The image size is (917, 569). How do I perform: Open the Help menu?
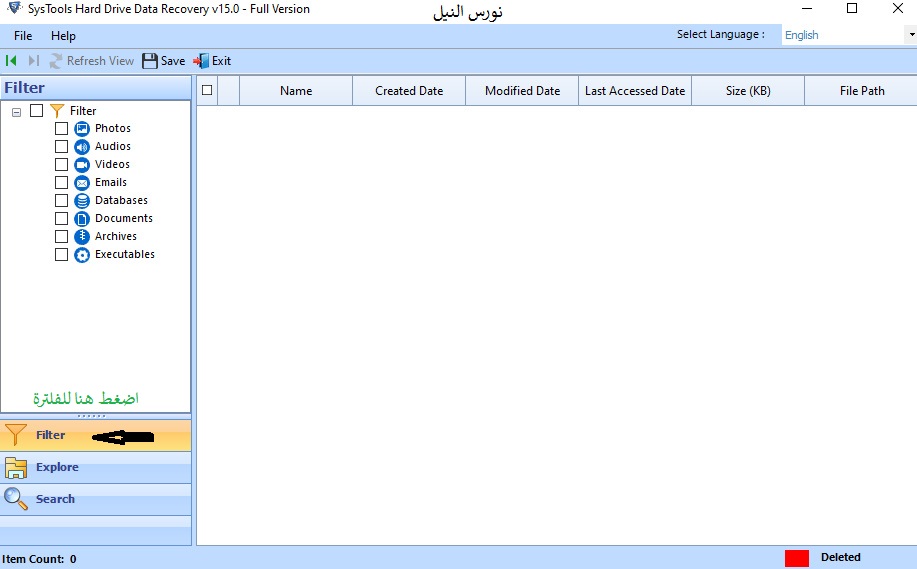click(63, 36)
